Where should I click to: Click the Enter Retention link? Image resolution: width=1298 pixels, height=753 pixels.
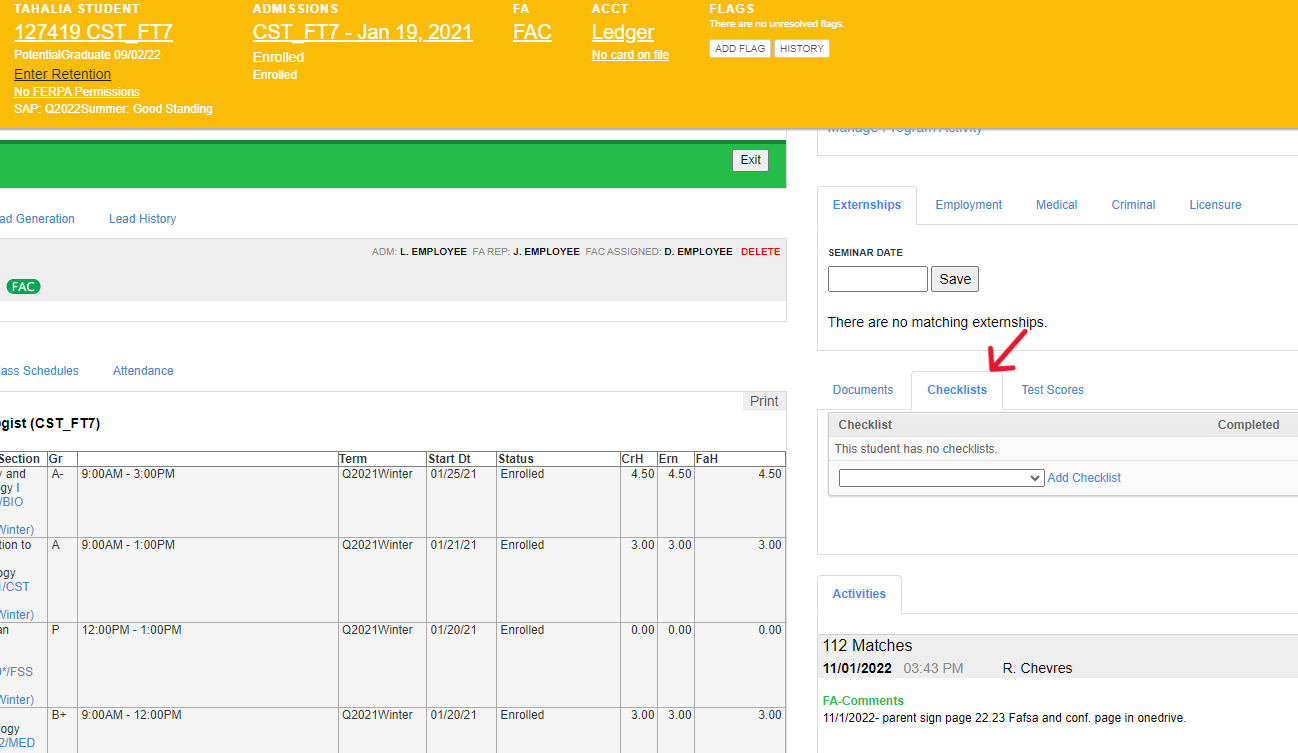pyautogui.click(x=62, y=74)
